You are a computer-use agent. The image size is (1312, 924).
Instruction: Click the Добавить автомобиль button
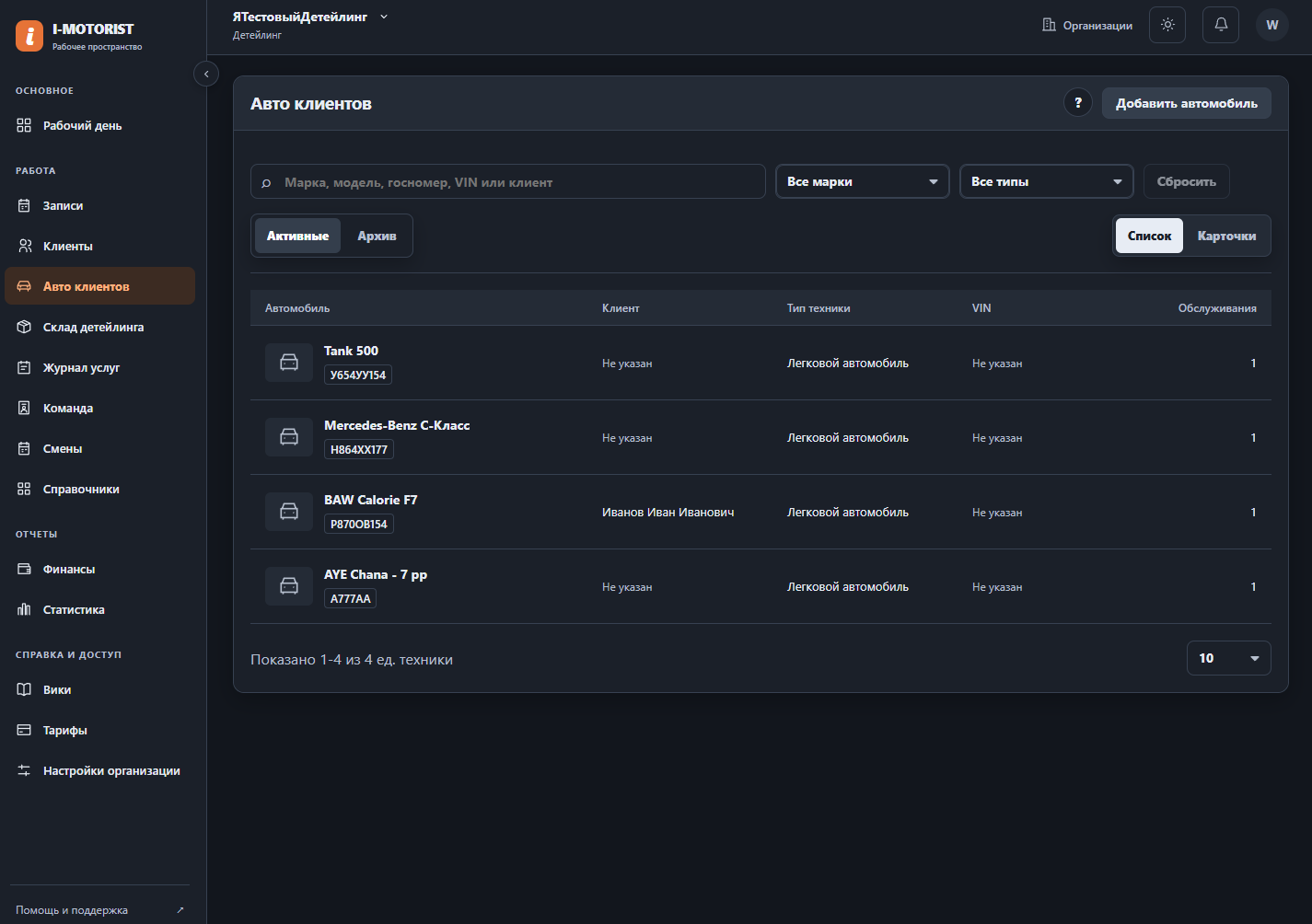(1187, 103)
